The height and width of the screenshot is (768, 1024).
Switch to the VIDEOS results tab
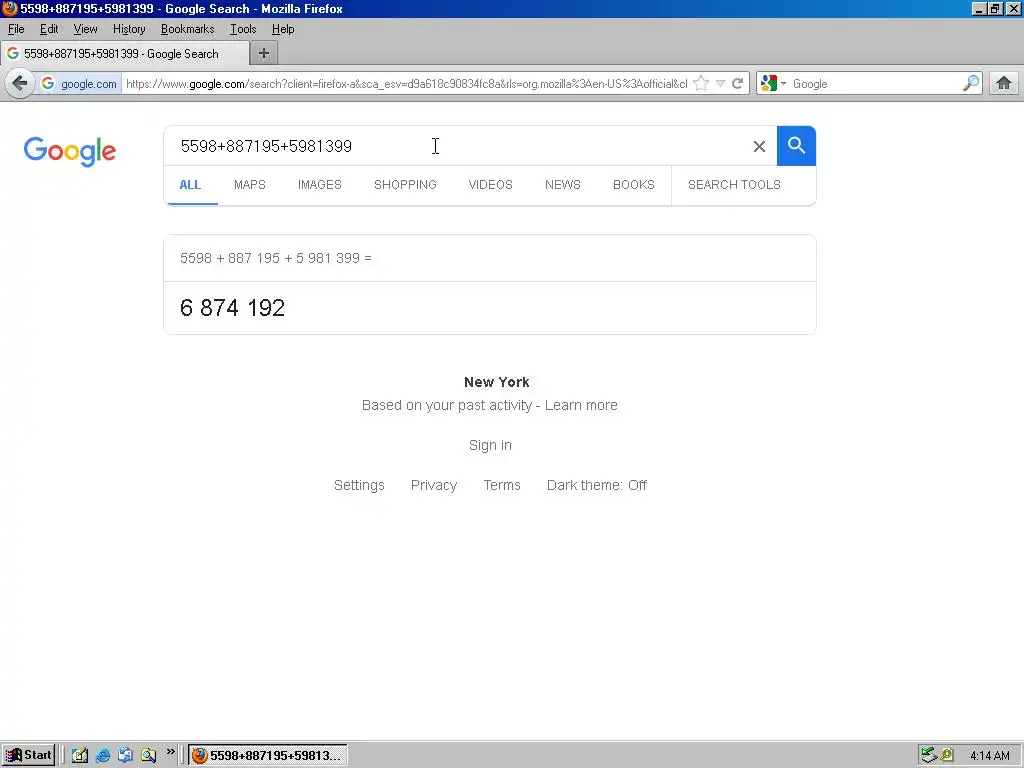click(490, 185)
